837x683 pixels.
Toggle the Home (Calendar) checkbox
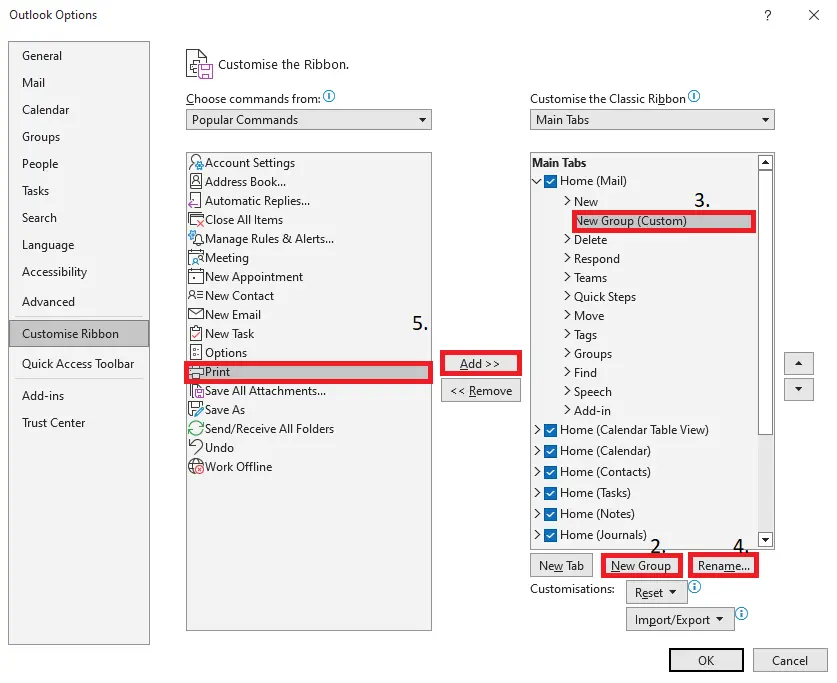click(550, 451)
